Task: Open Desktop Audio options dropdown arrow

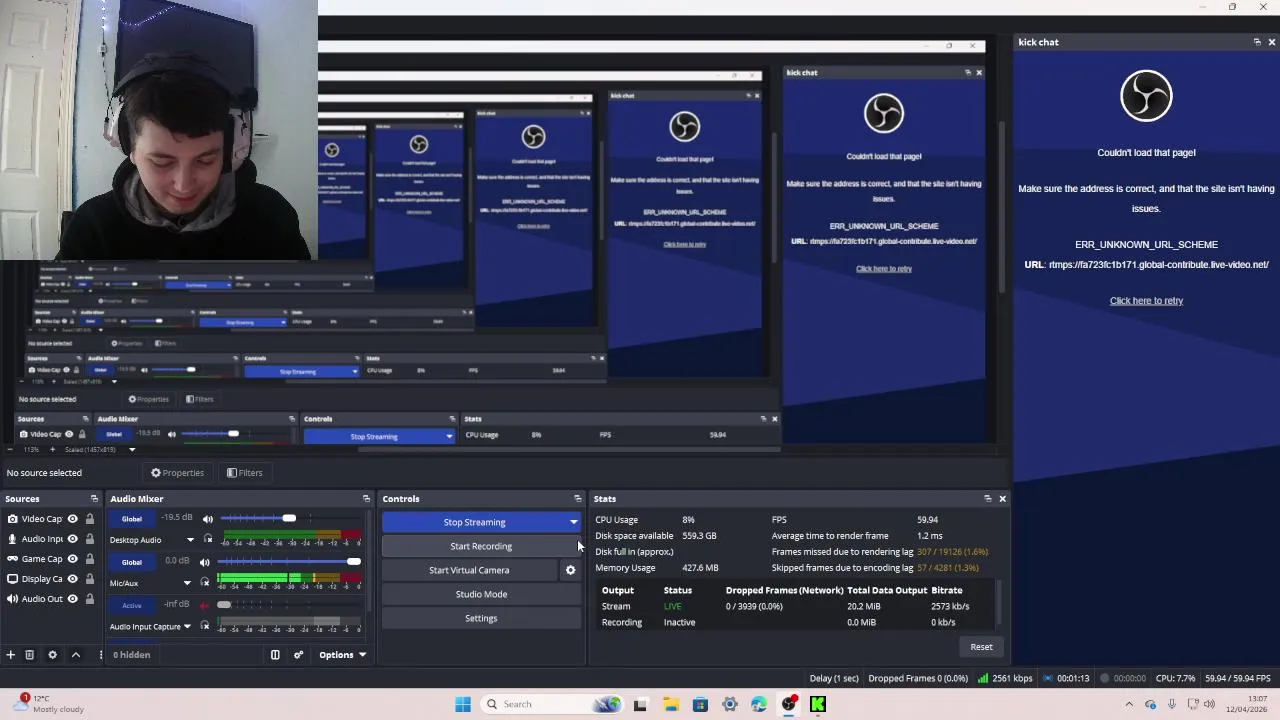Action: tap(190, 540)
